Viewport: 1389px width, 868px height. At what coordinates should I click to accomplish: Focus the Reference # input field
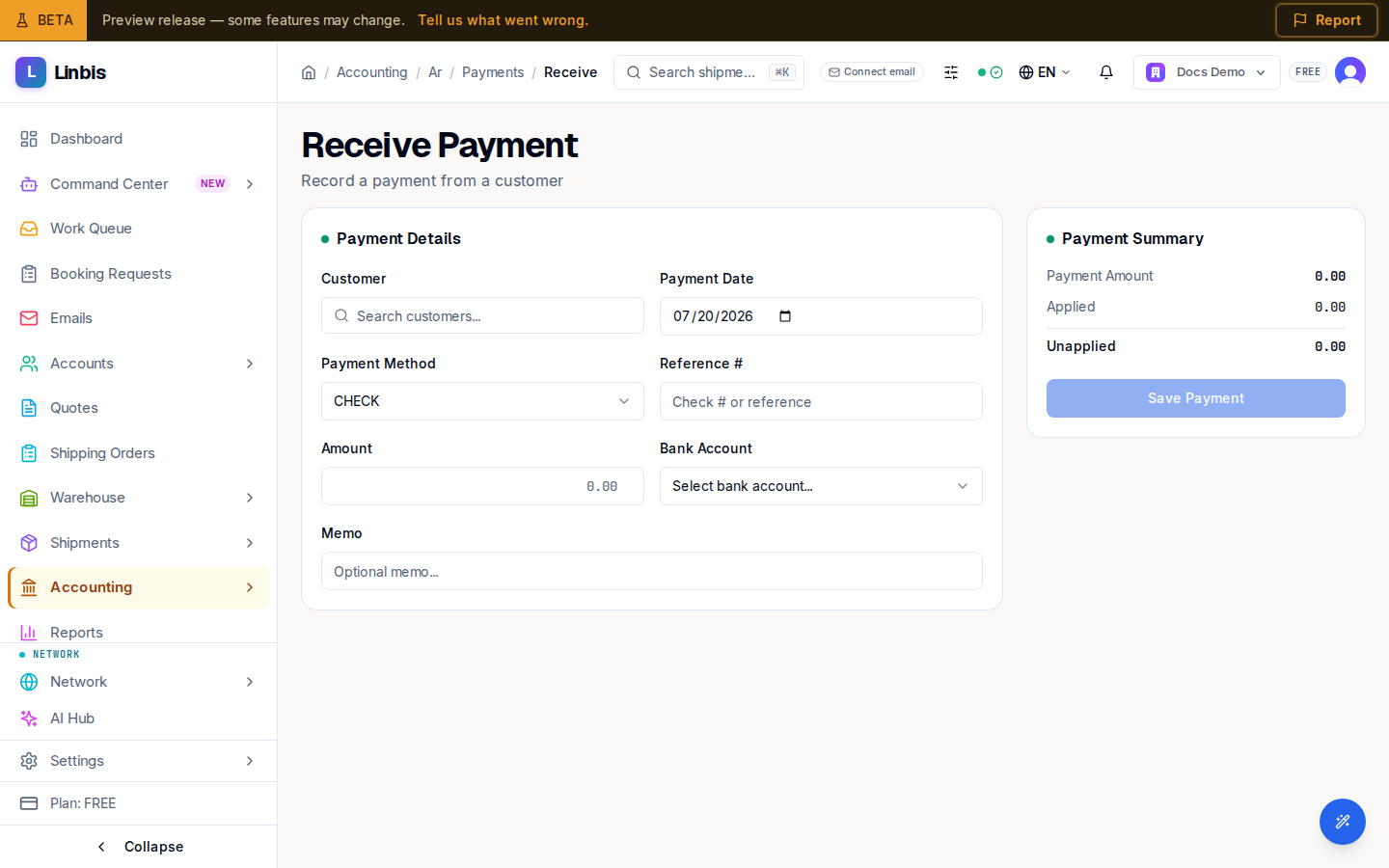point(821,401)
